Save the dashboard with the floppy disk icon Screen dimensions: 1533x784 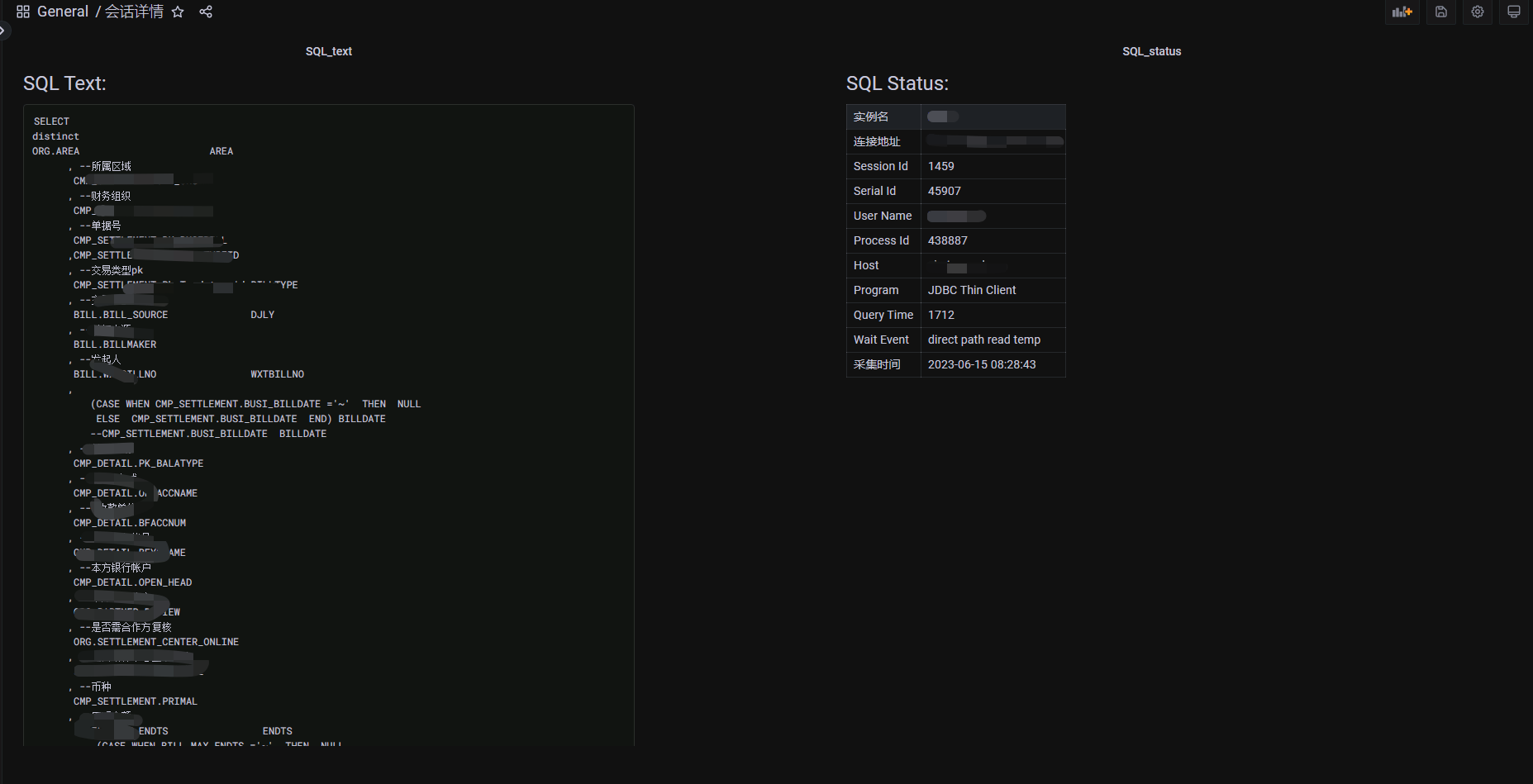(1441, 12)
